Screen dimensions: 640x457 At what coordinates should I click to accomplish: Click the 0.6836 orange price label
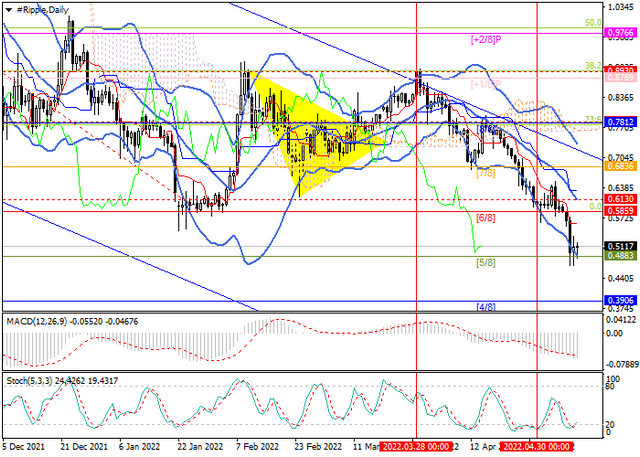[x=620, y=166]
